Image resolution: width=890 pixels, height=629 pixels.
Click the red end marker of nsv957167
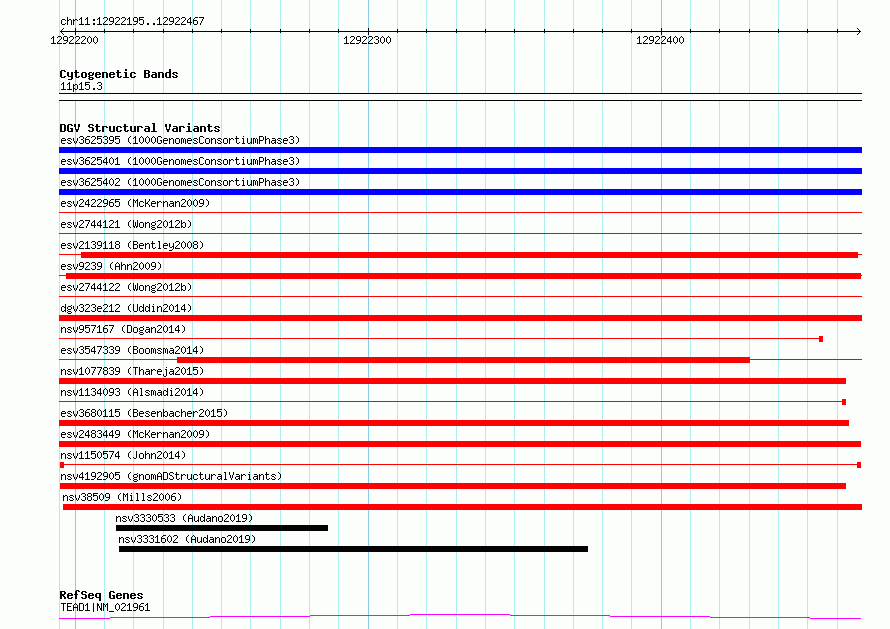click(821, 339)
